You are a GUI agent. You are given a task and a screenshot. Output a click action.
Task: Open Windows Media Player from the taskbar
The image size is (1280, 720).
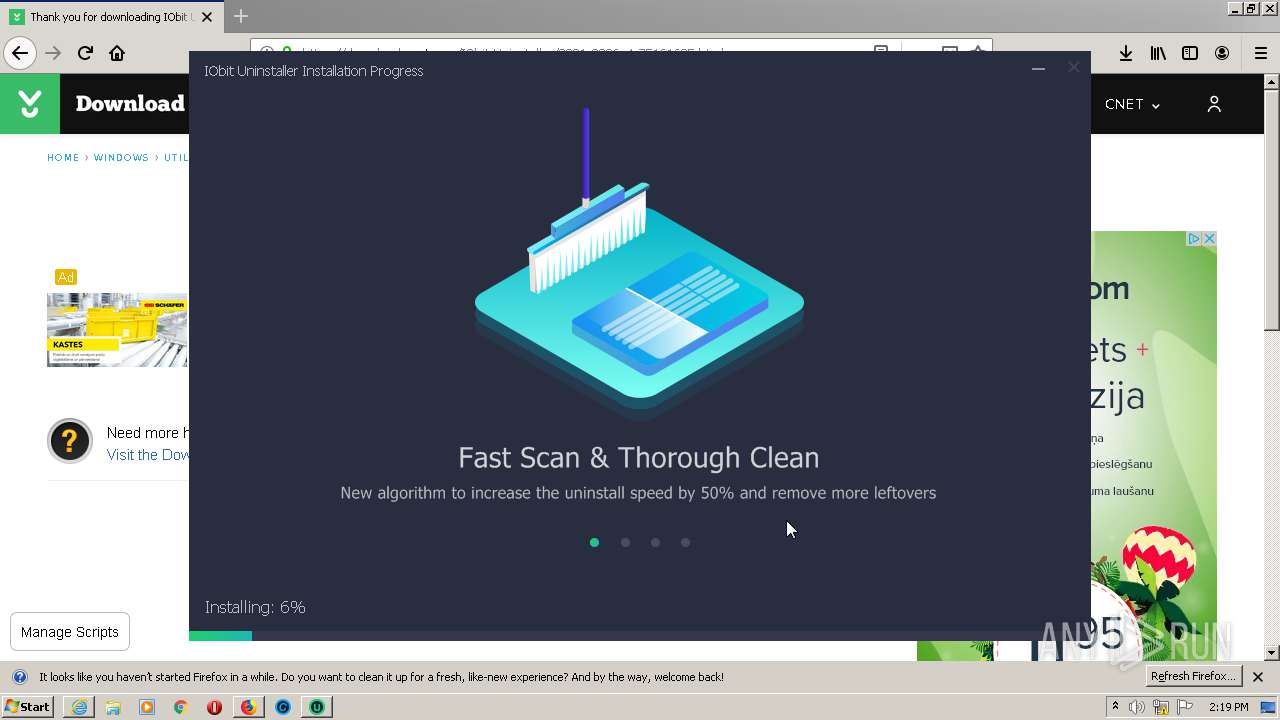[x=147, y=707]
